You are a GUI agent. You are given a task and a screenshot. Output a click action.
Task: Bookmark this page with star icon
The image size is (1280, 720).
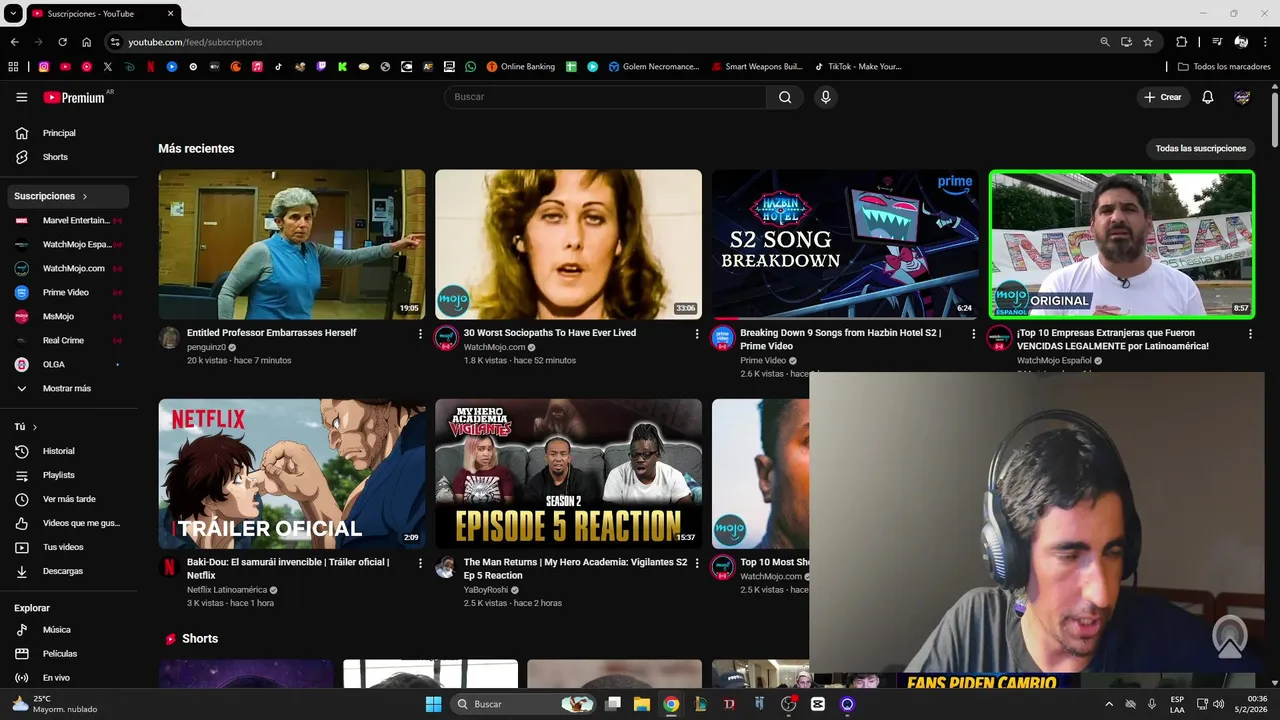click(x=1148, y=42)
